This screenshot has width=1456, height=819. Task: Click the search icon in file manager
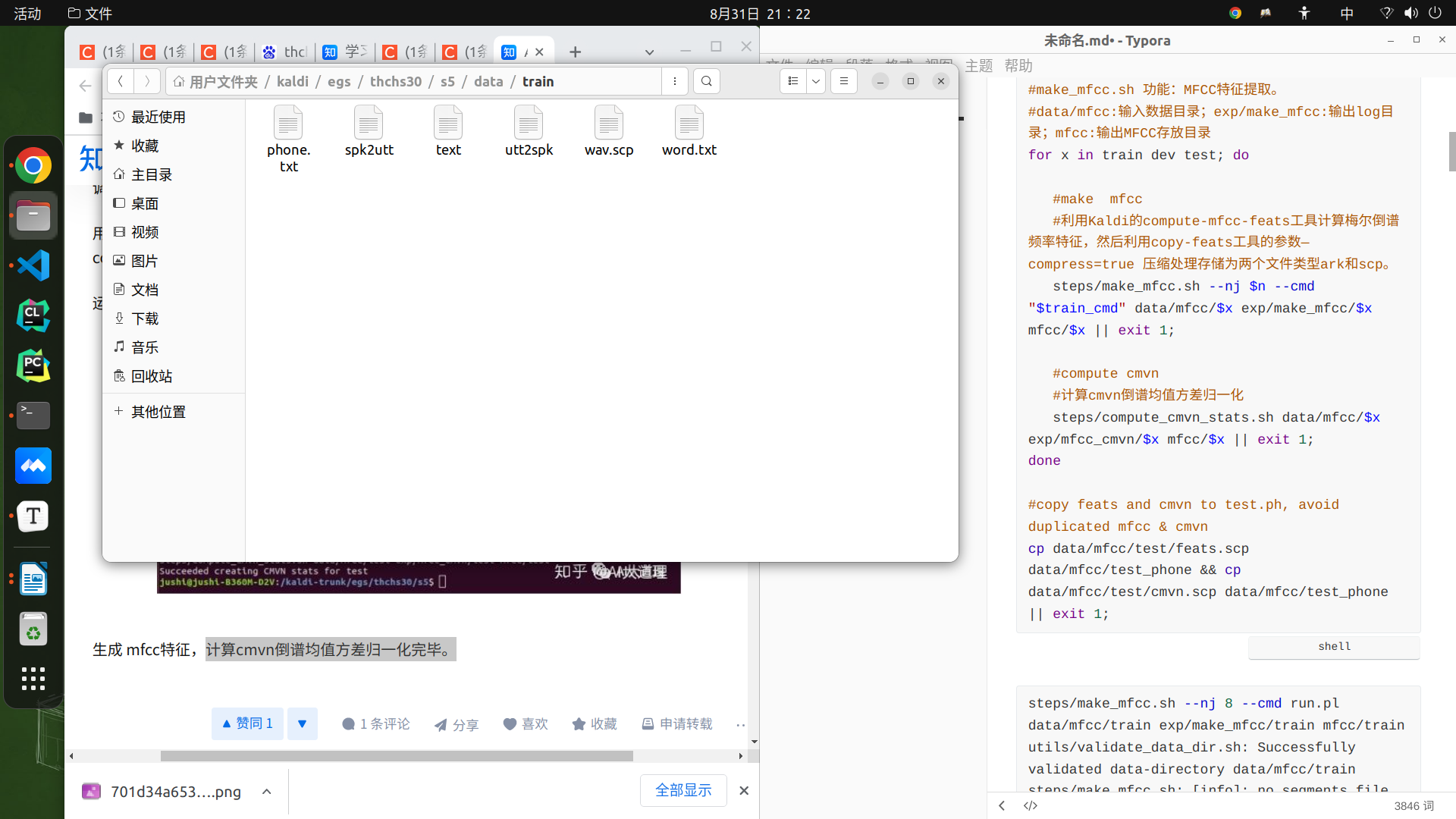(x=706, y=81)
